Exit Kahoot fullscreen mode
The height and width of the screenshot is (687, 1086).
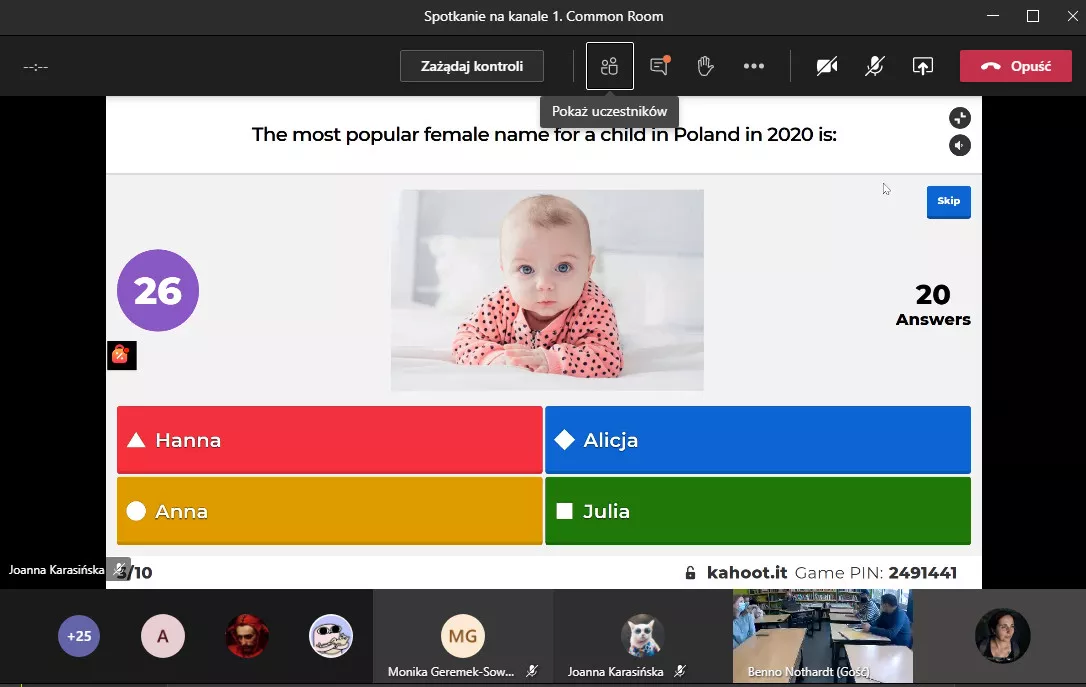click(959, 118)
